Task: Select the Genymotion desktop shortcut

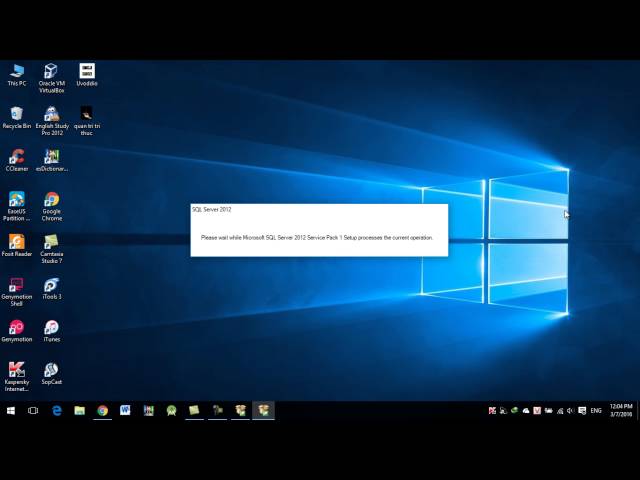Action: pyautogui.click(x=17, y=331)
